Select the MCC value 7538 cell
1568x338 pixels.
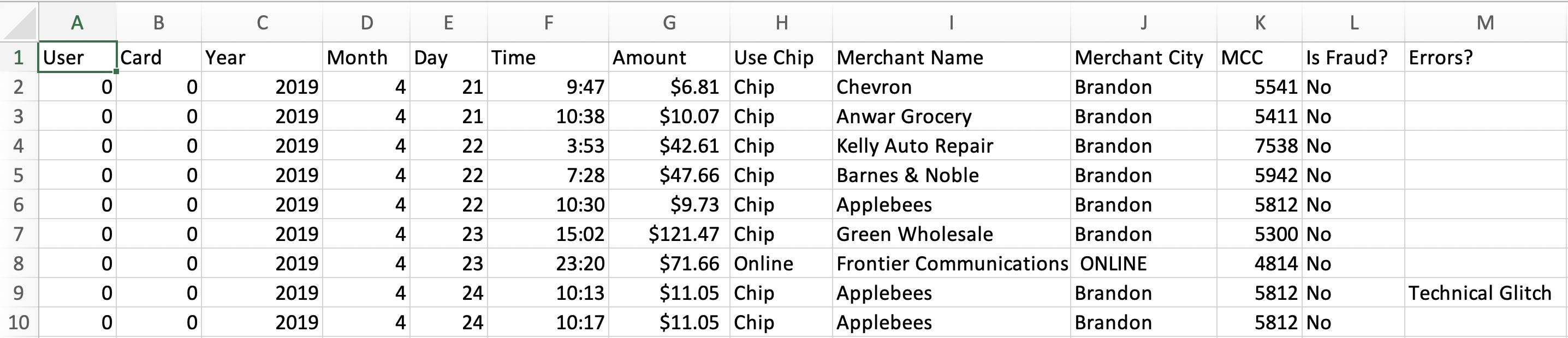pos(1260,146)
